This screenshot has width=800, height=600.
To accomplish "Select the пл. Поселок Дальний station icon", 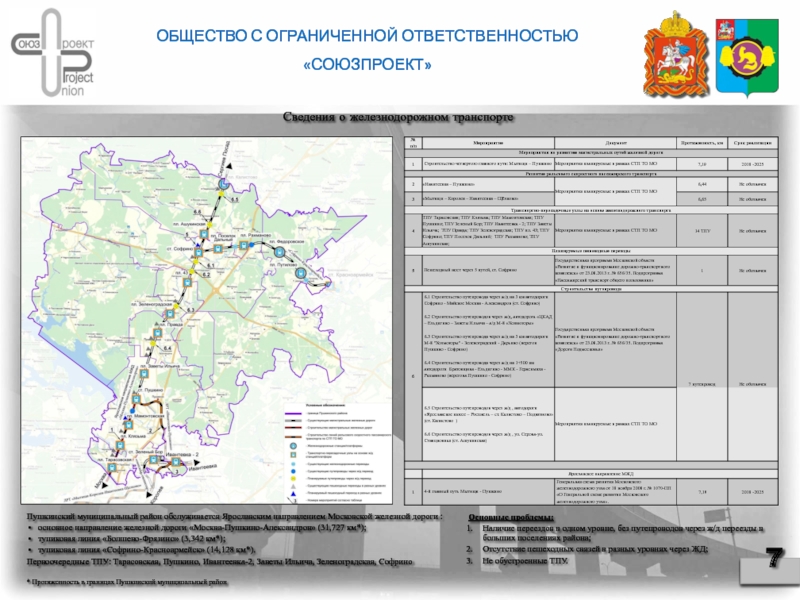I will (218, 248).
